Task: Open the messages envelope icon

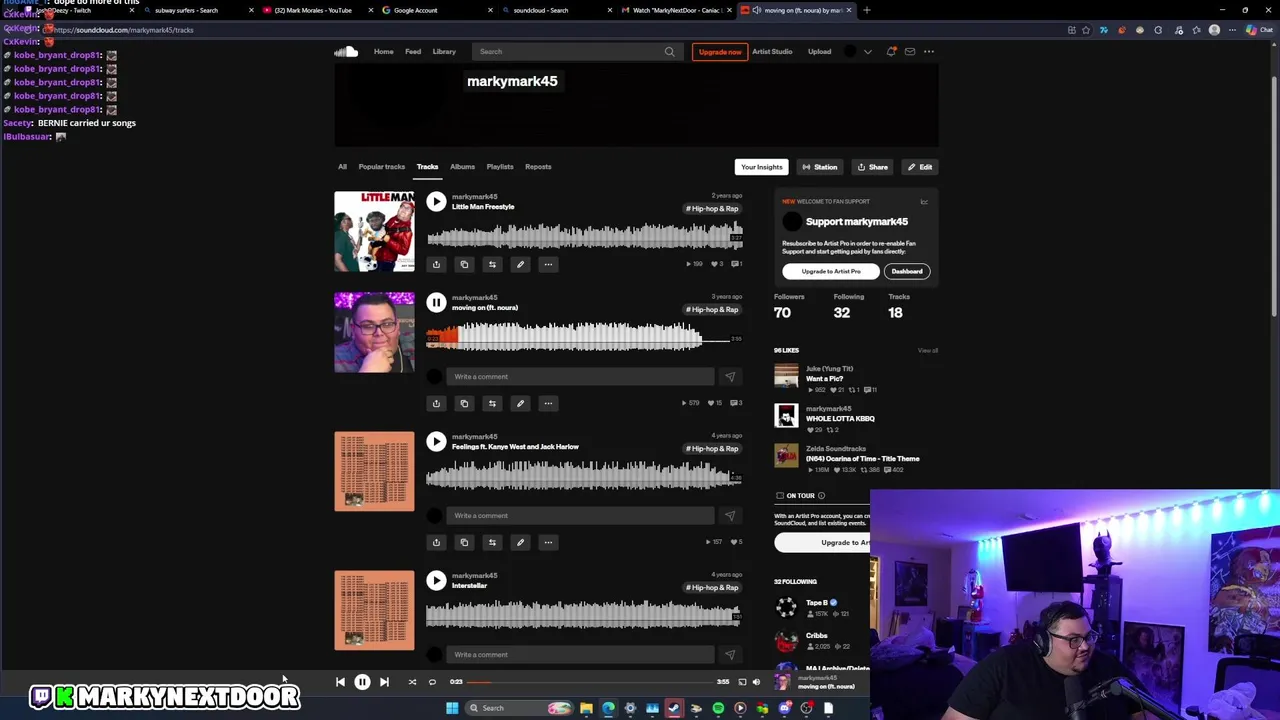Action: [x=910, y=51]
